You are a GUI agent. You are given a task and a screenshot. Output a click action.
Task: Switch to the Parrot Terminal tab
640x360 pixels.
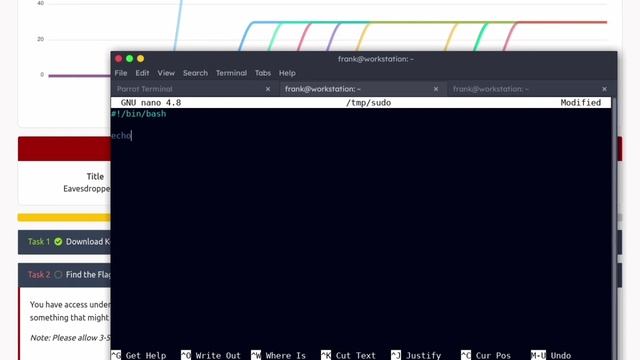coord(194,89)
